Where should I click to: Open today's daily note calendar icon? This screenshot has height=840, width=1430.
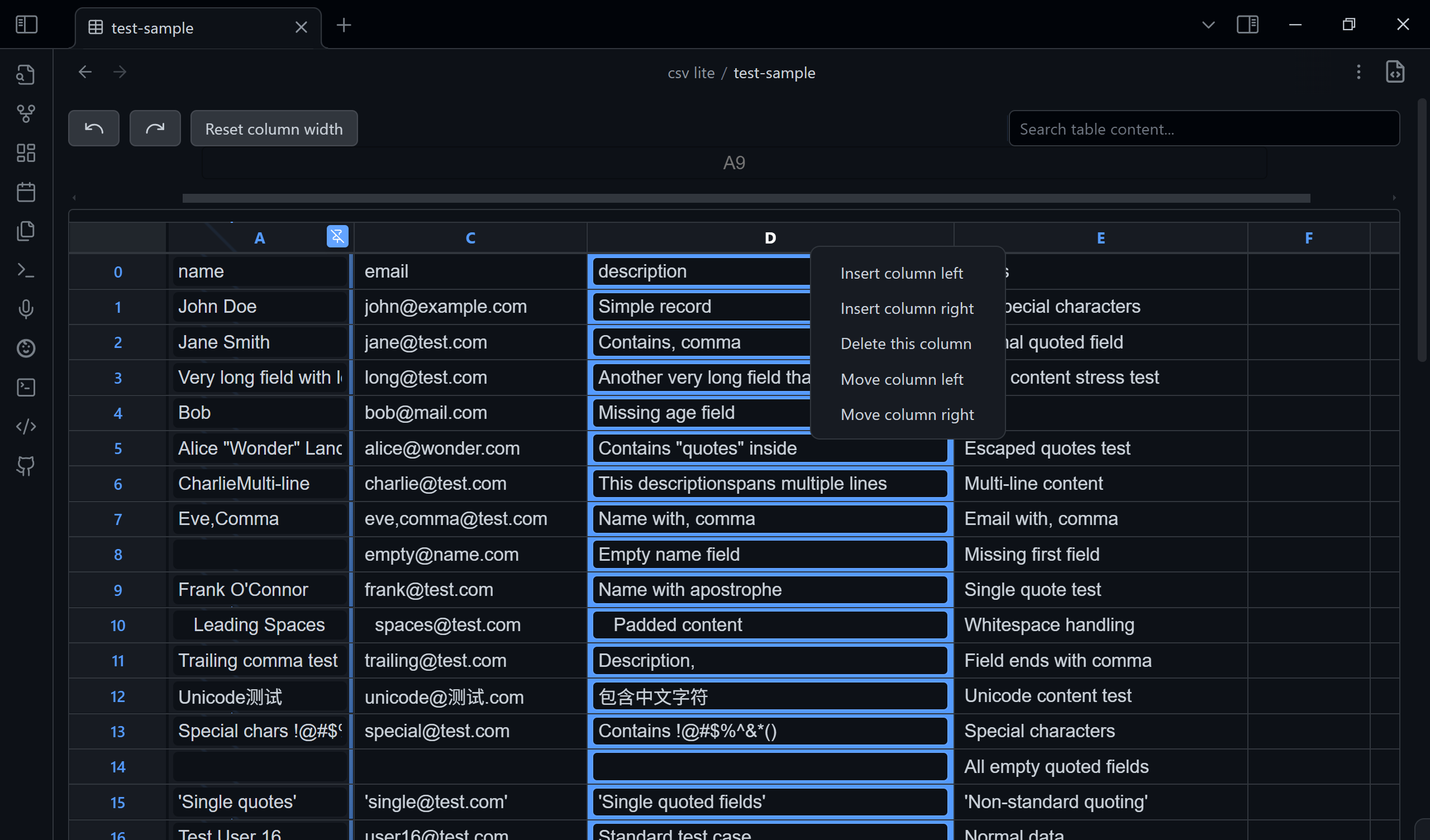pyautogui.click(x=26, y=192)
